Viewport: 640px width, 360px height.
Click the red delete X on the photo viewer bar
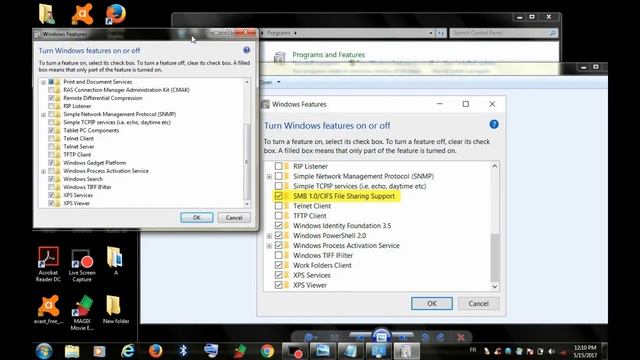coord(461,337)
